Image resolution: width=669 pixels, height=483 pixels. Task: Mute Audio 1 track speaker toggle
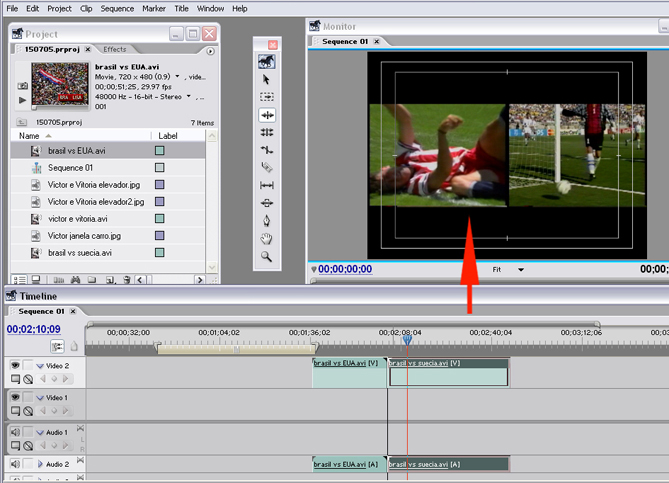[x=15, y=432]
